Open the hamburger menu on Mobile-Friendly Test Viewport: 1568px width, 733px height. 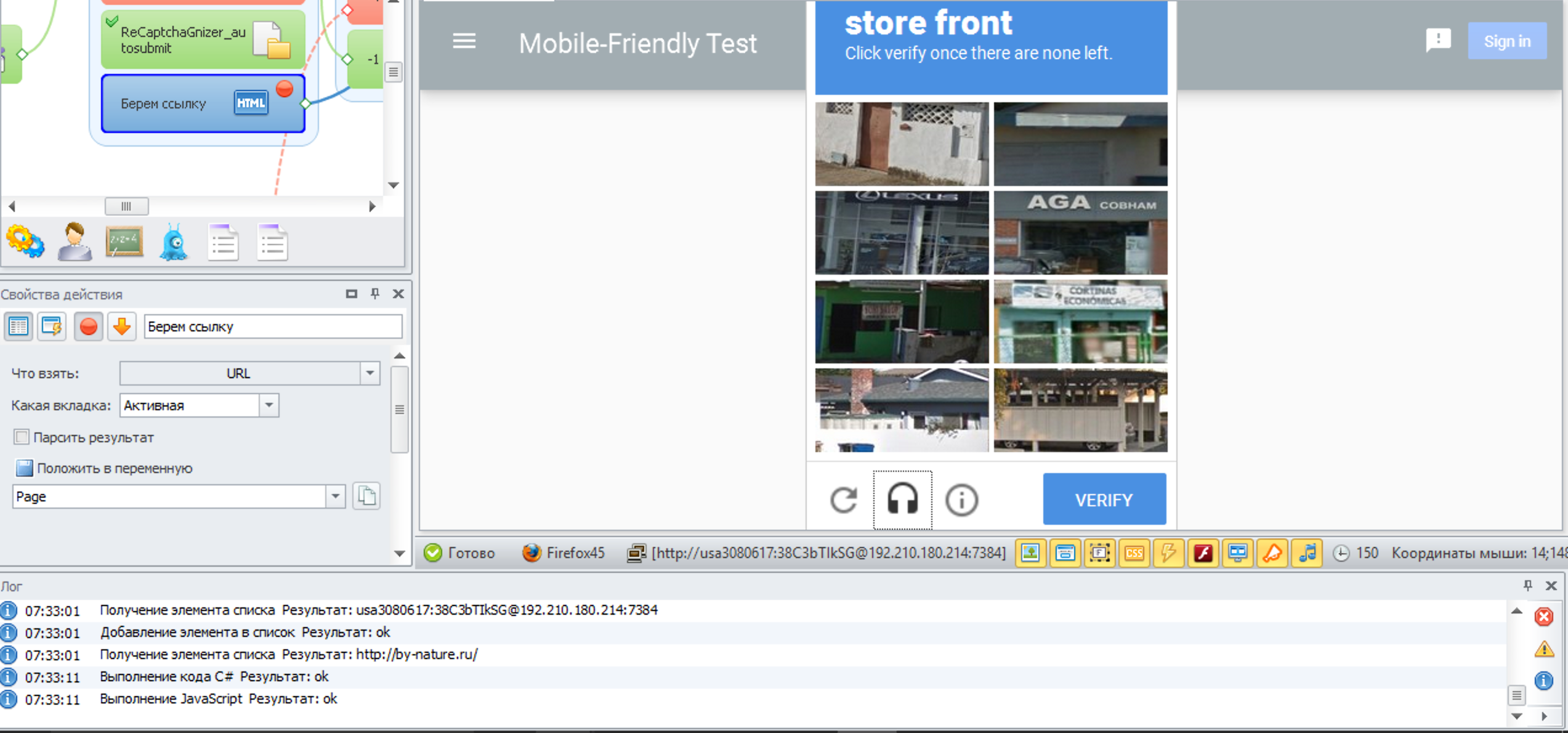[464, 42]
